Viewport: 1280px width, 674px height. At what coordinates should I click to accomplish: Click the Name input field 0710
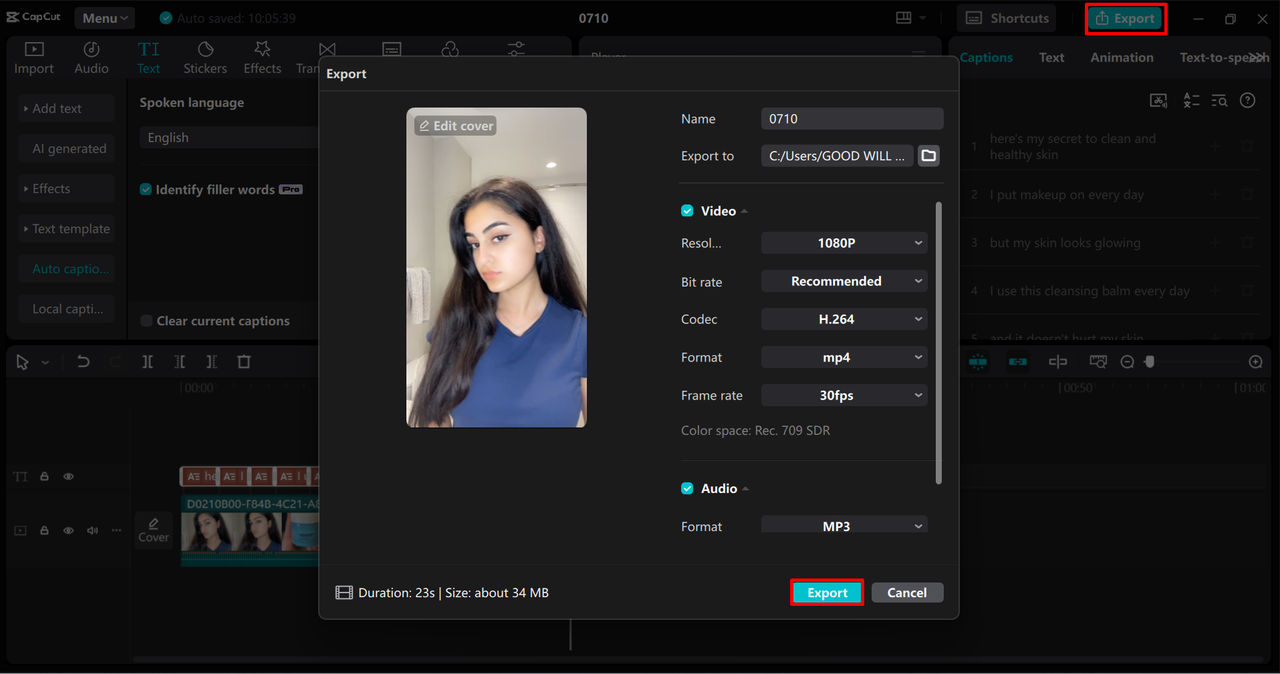[852, 119]
